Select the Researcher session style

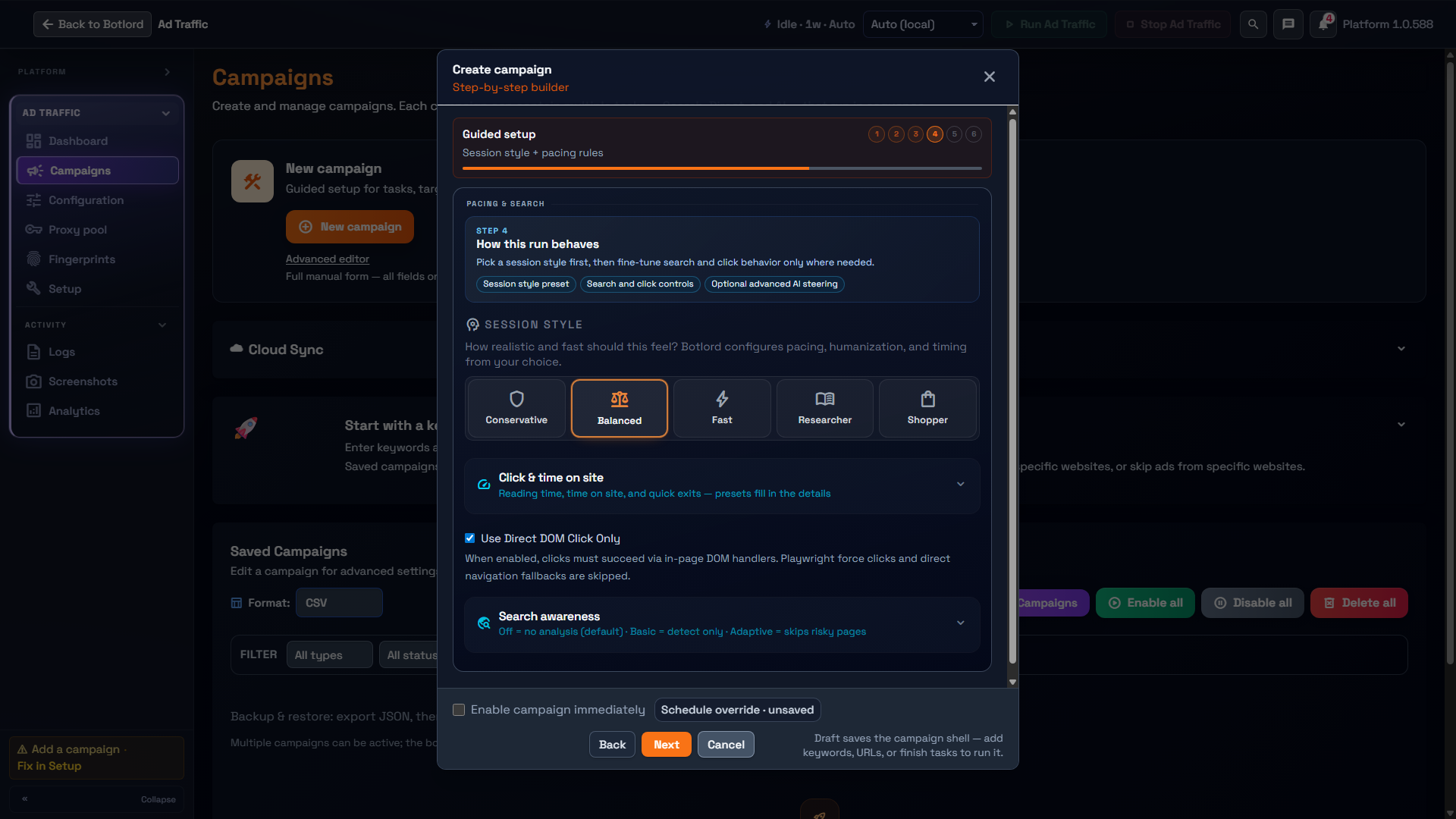[x=825, y=409]
